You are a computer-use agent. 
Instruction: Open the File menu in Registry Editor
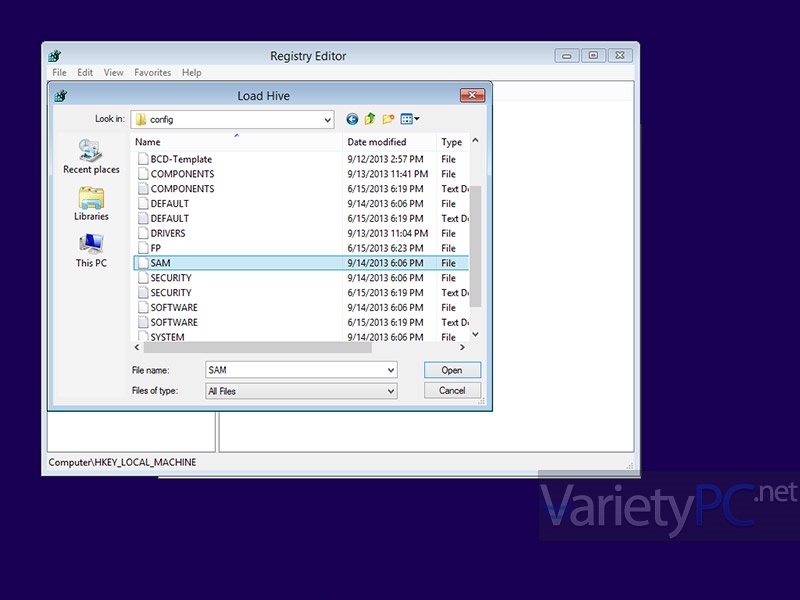(x=59, y=72)
